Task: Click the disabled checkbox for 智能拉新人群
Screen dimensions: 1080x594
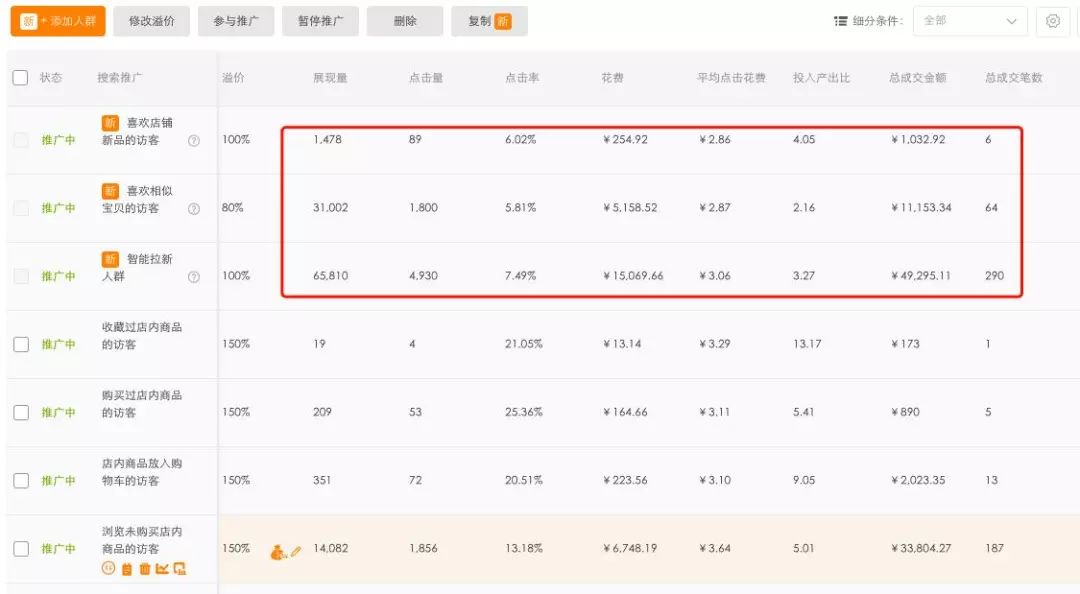Action: click(x=21, y=276)
